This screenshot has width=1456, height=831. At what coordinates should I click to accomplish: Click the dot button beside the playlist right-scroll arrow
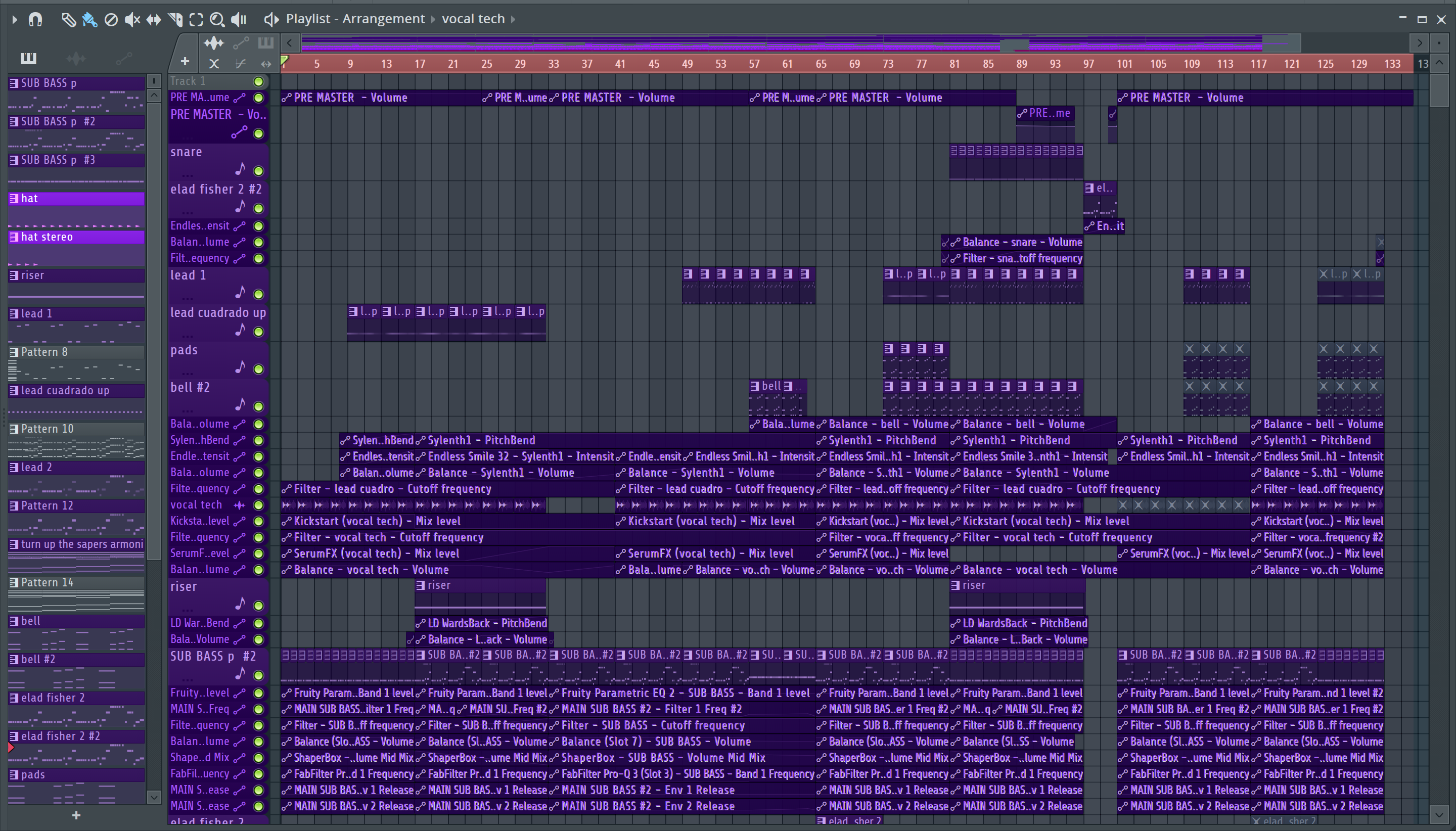(x=1439, y=43)
